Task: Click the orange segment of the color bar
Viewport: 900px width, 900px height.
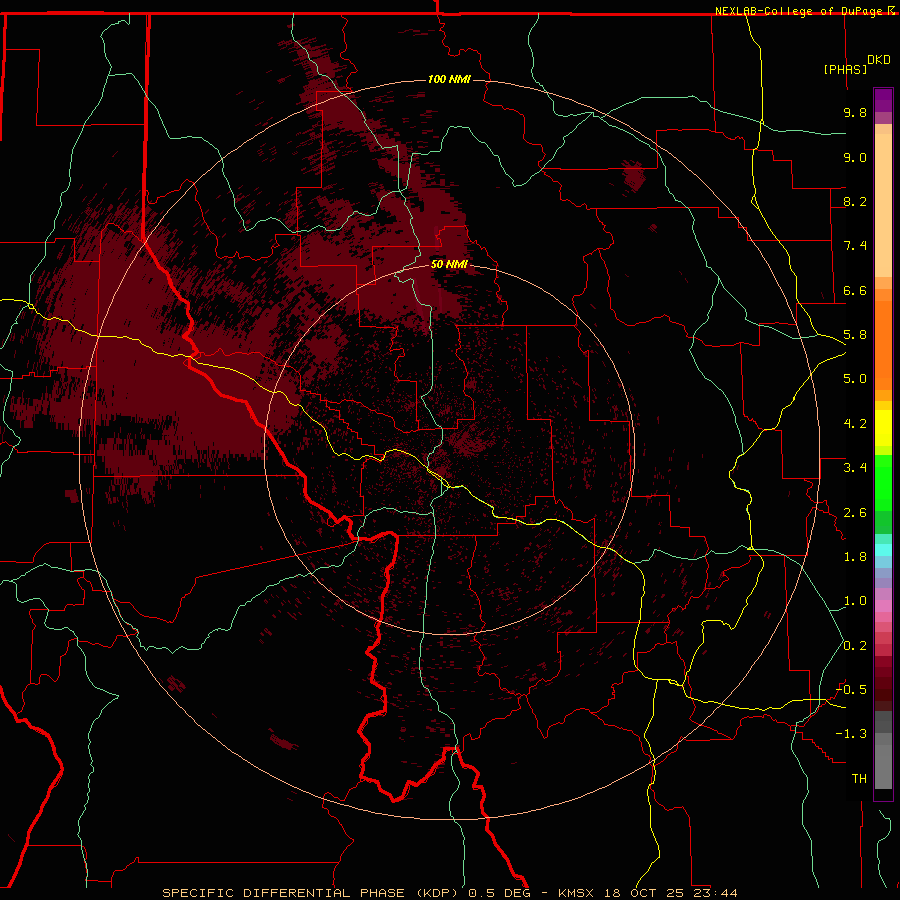Action: [883, 344]
